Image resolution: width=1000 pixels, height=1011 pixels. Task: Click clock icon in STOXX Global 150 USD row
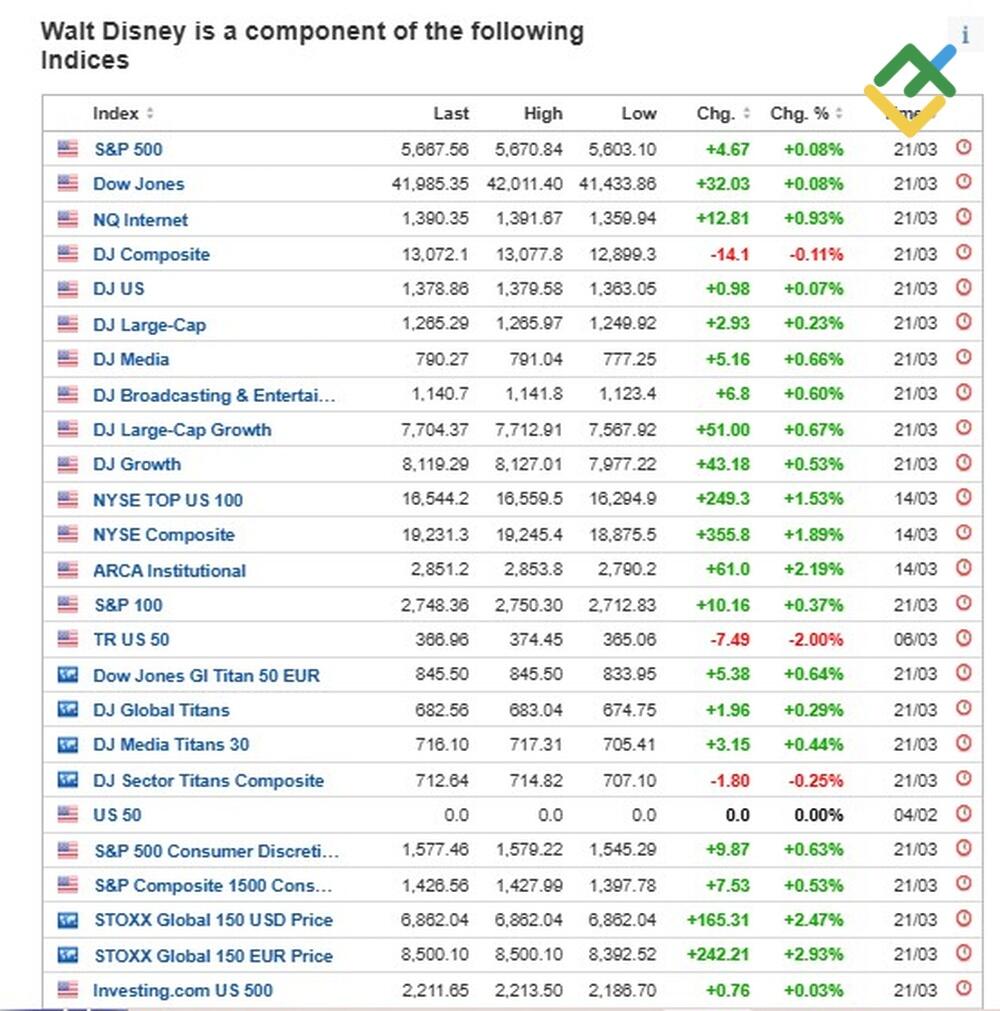tap(963, 918)
